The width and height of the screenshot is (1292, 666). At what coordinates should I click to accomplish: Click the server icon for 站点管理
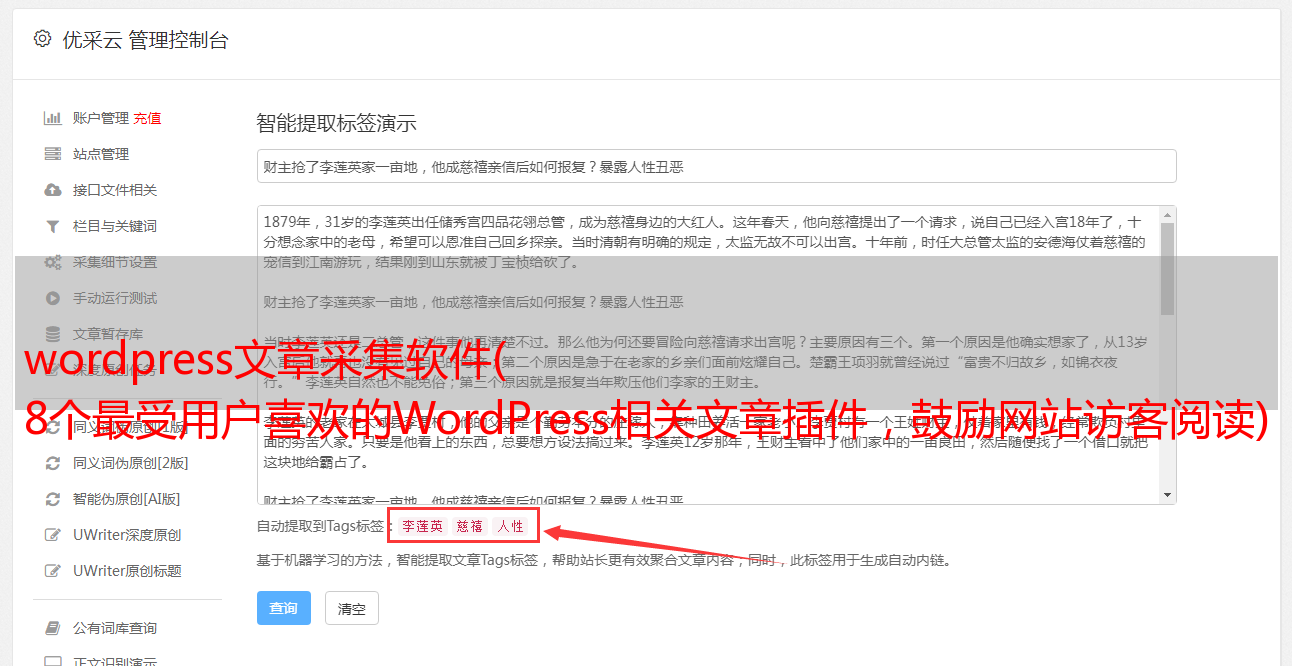53,154
